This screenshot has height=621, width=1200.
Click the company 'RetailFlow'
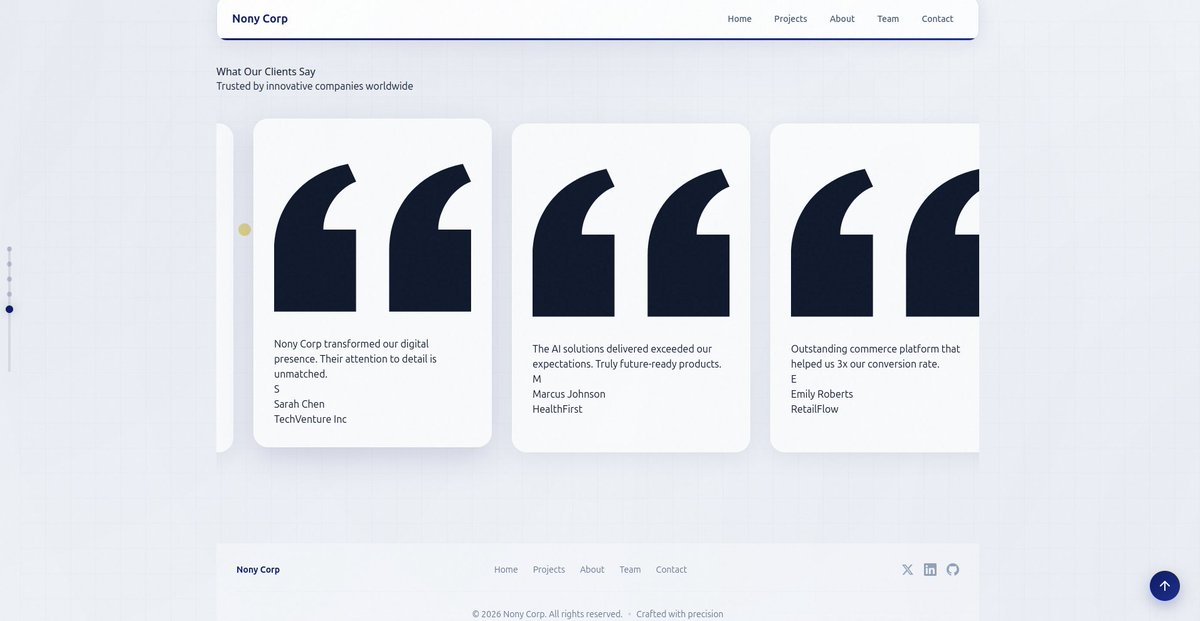(x=815, y=409)
